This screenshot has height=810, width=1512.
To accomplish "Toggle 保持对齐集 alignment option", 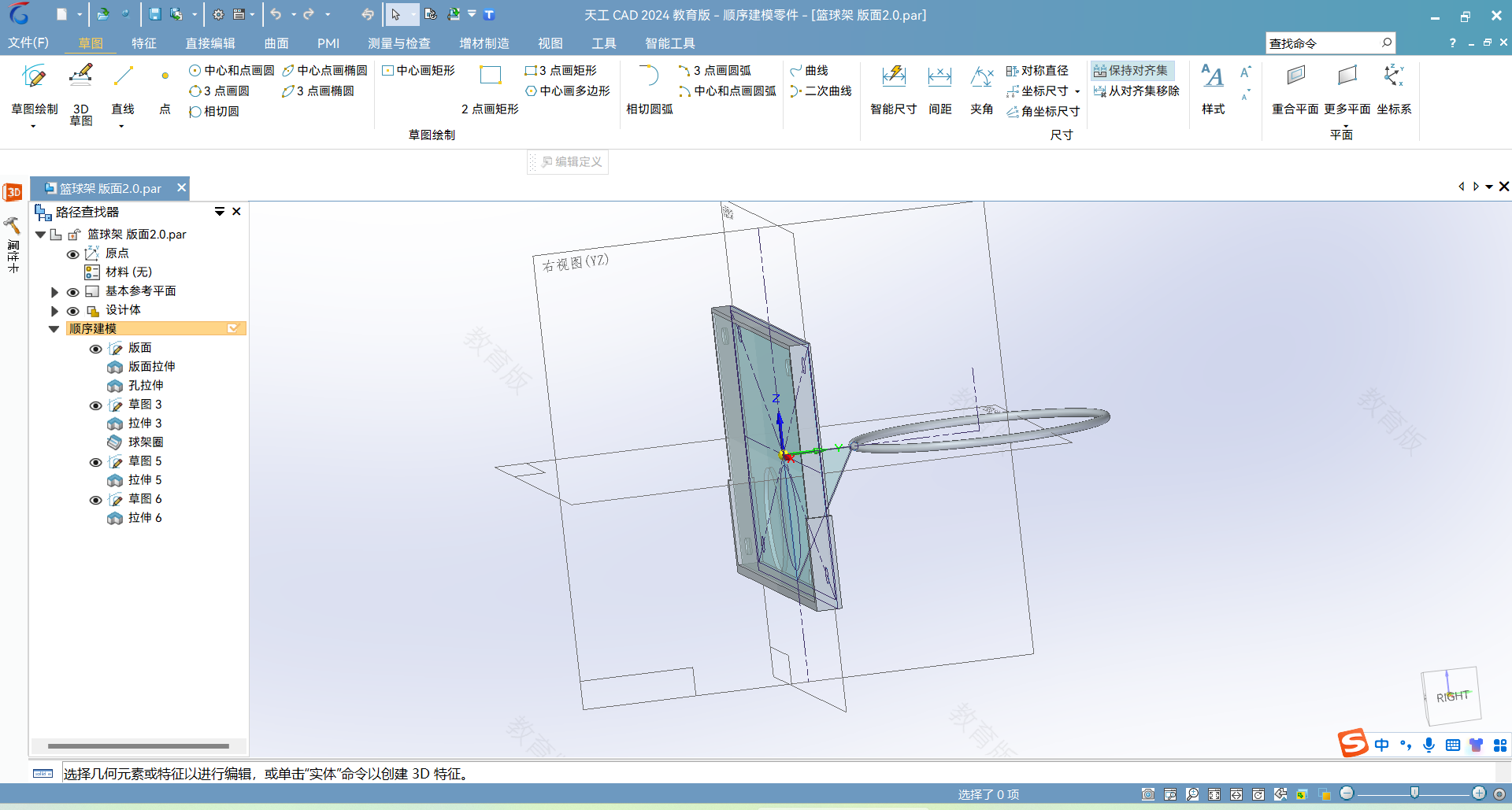I will click(1132, 70).
